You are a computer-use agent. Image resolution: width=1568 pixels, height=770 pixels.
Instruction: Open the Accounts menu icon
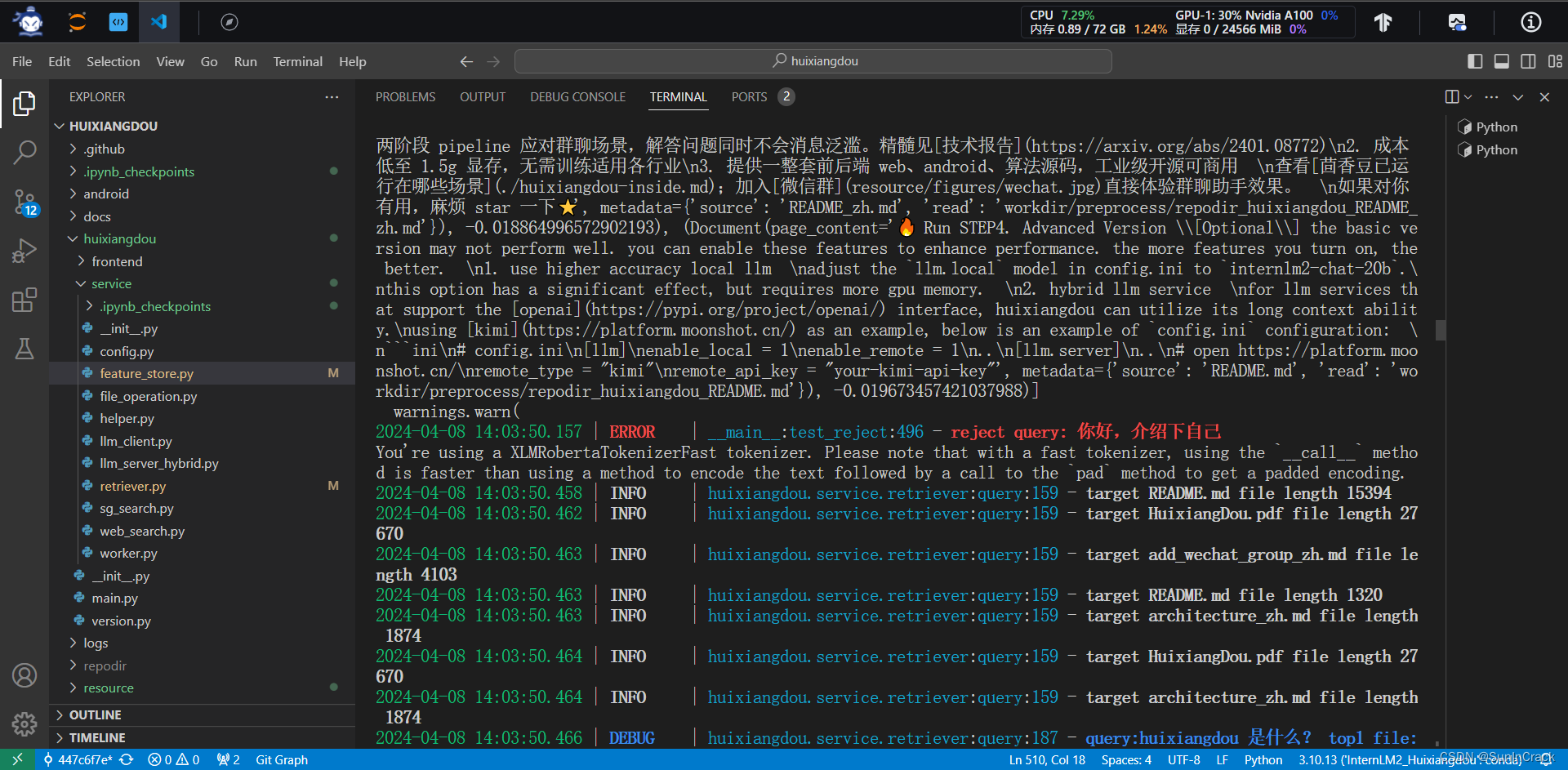pyautogui.click(x=24, y=675)
